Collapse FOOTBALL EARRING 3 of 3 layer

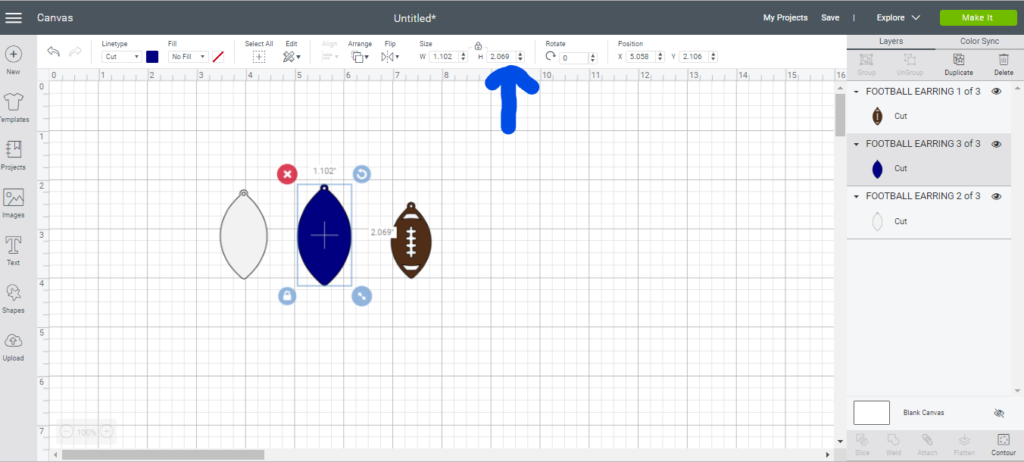pyautogui.click(x=856, y=144)
